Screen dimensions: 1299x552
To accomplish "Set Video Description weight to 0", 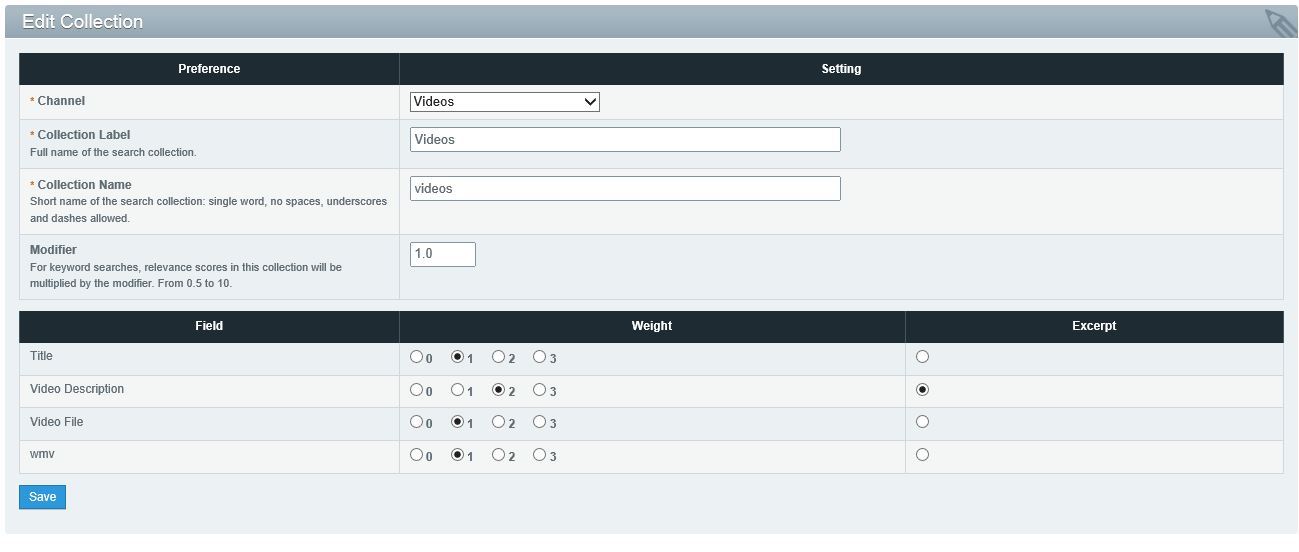I will (x=417, y=390).
